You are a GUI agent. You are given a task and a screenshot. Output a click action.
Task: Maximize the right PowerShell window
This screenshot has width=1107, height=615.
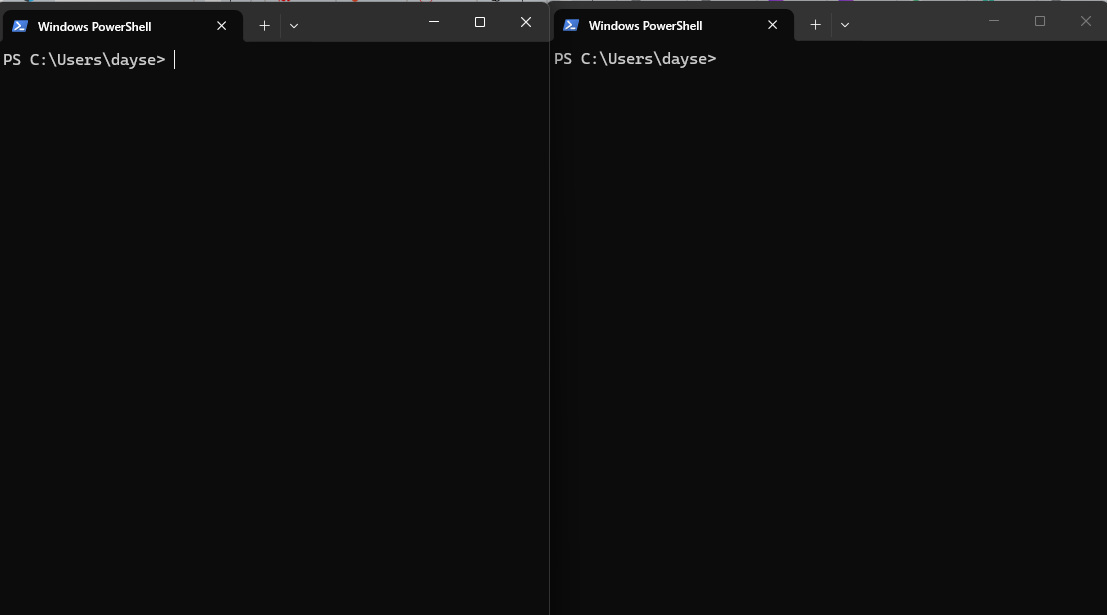coord(1040,21)
